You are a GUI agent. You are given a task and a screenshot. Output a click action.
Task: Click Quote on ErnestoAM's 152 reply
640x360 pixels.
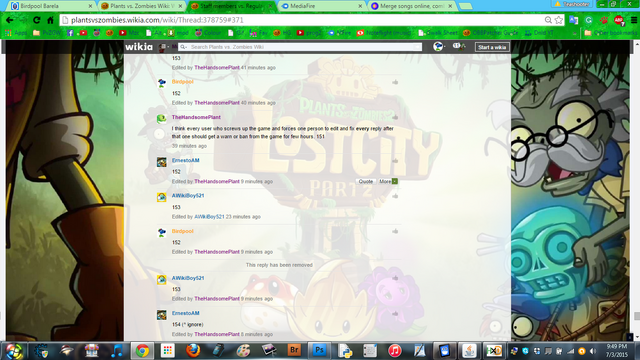pos(366,182)
